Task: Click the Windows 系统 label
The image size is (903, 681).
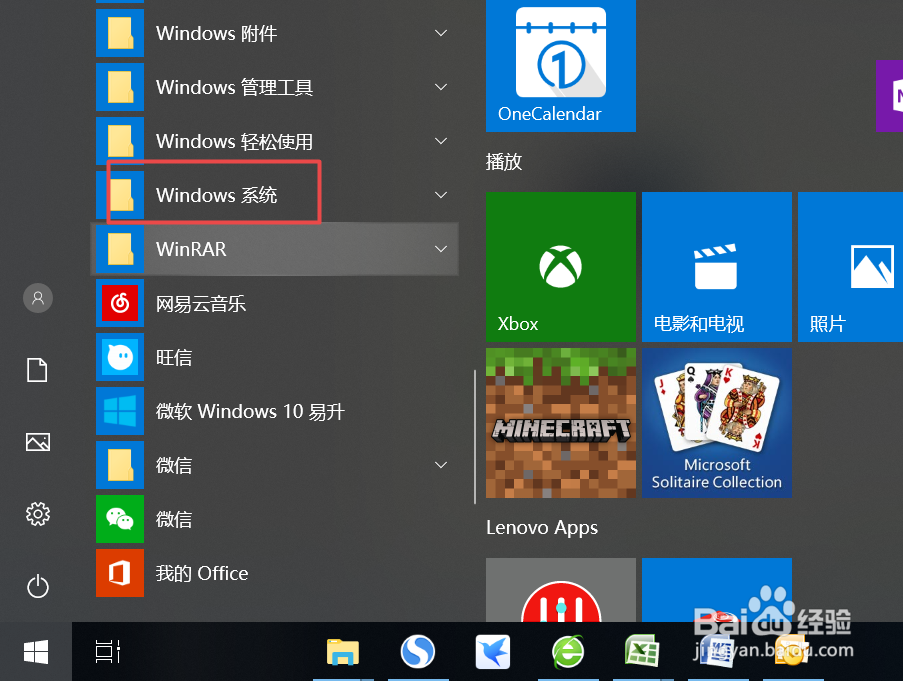Action: [217, 195]
